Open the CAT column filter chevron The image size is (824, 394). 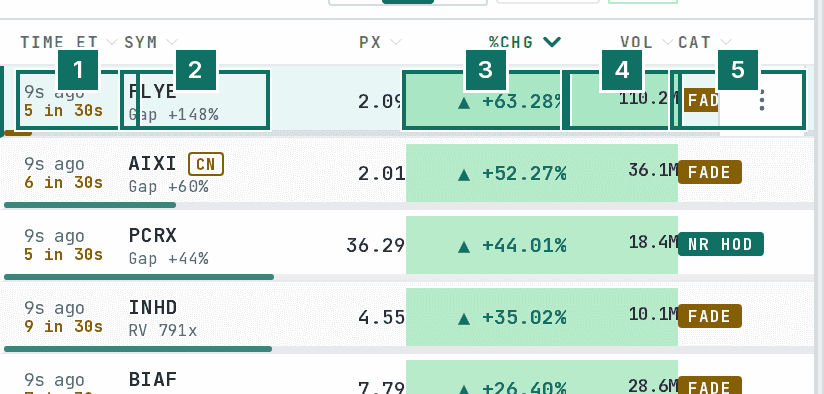[726, 42]
